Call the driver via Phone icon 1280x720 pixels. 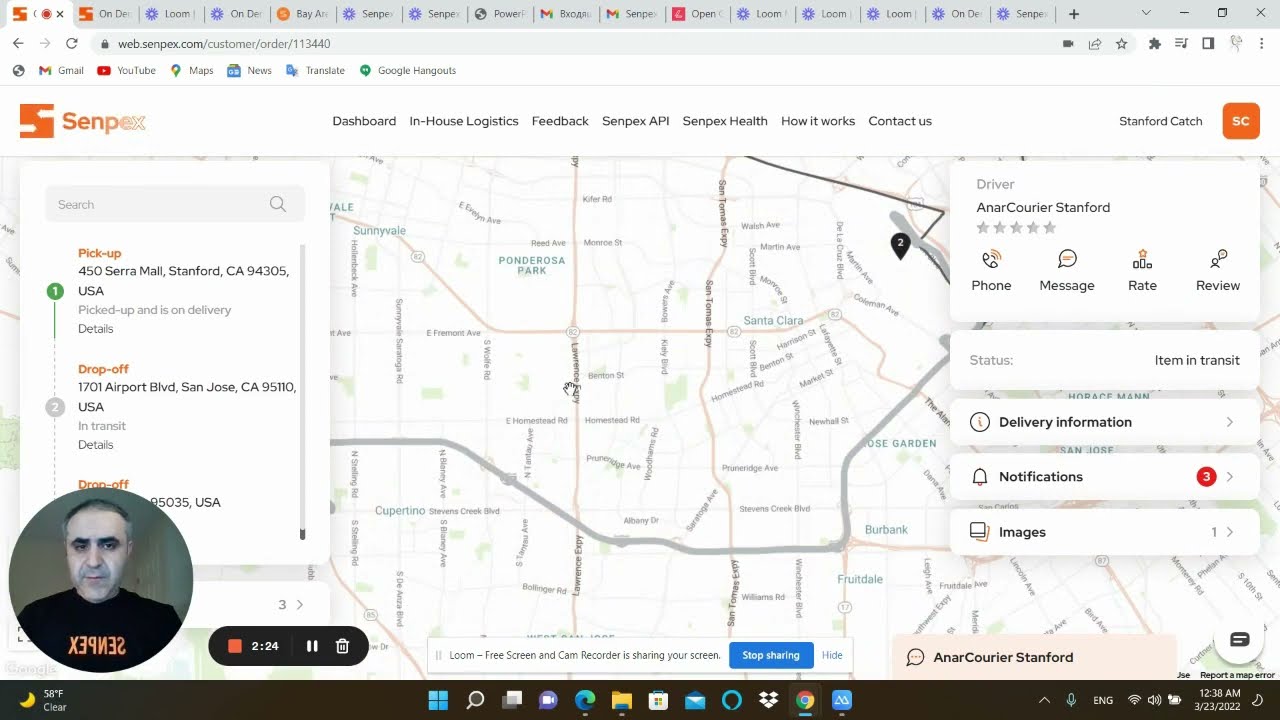coord(991,271)
